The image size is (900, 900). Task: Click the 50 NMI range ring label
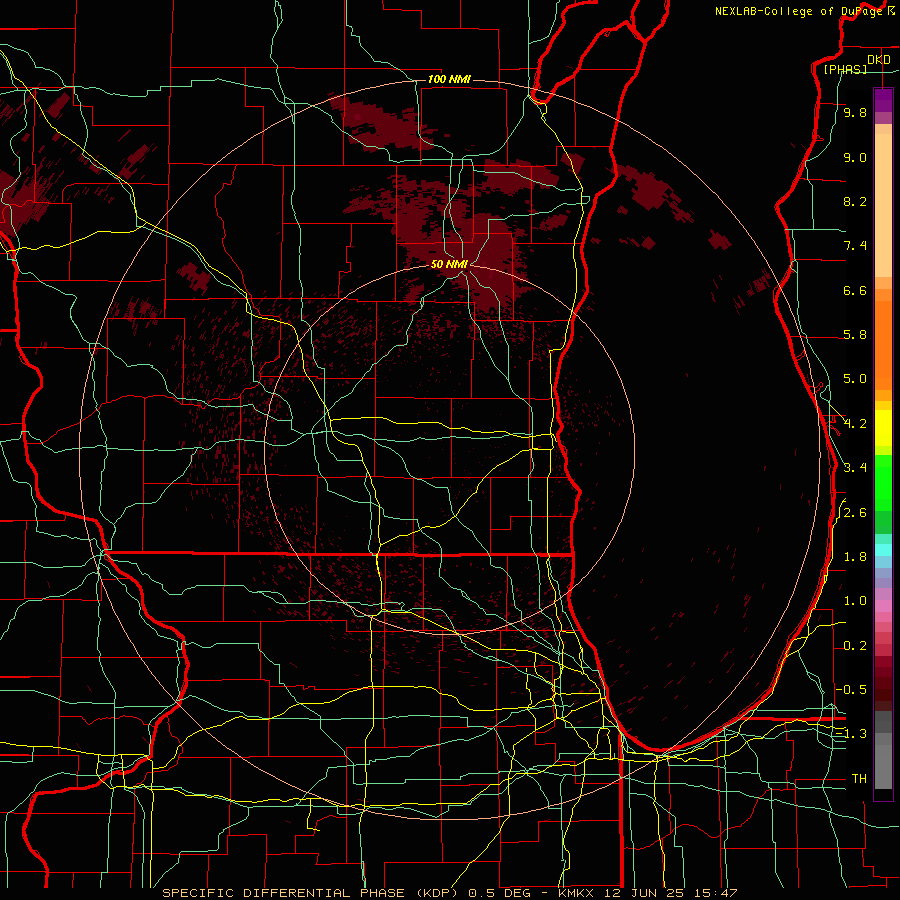[x=449, y=264]
